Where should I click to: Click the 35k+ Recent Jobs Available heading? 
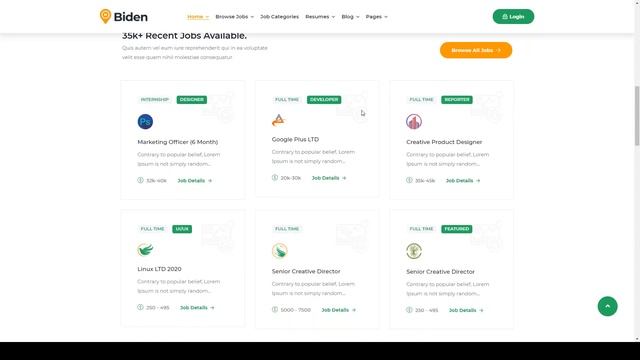click(x=184, y=36)
